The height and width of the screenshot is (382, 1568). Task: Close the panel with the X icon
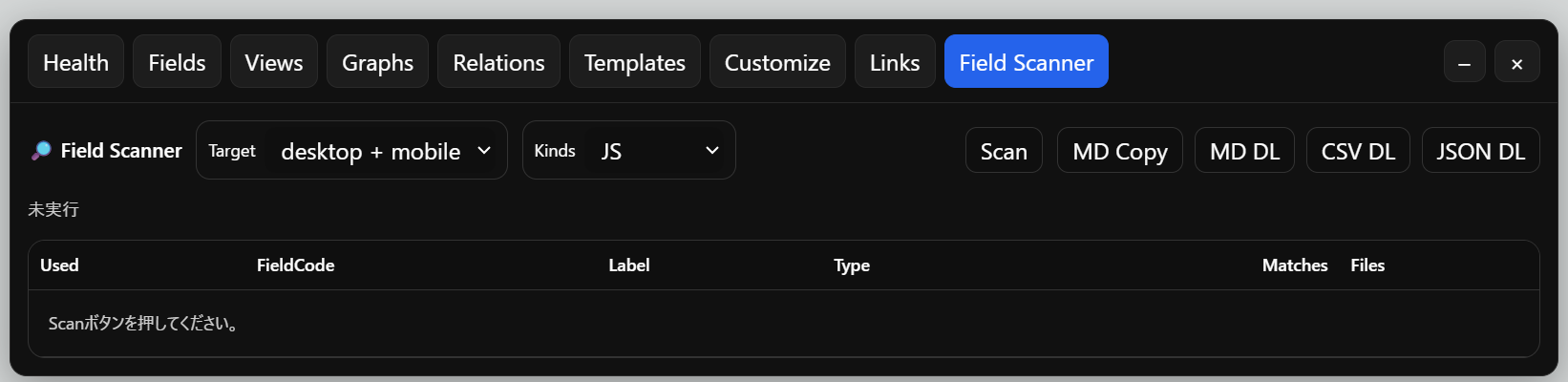click(x=1516, y=63)
